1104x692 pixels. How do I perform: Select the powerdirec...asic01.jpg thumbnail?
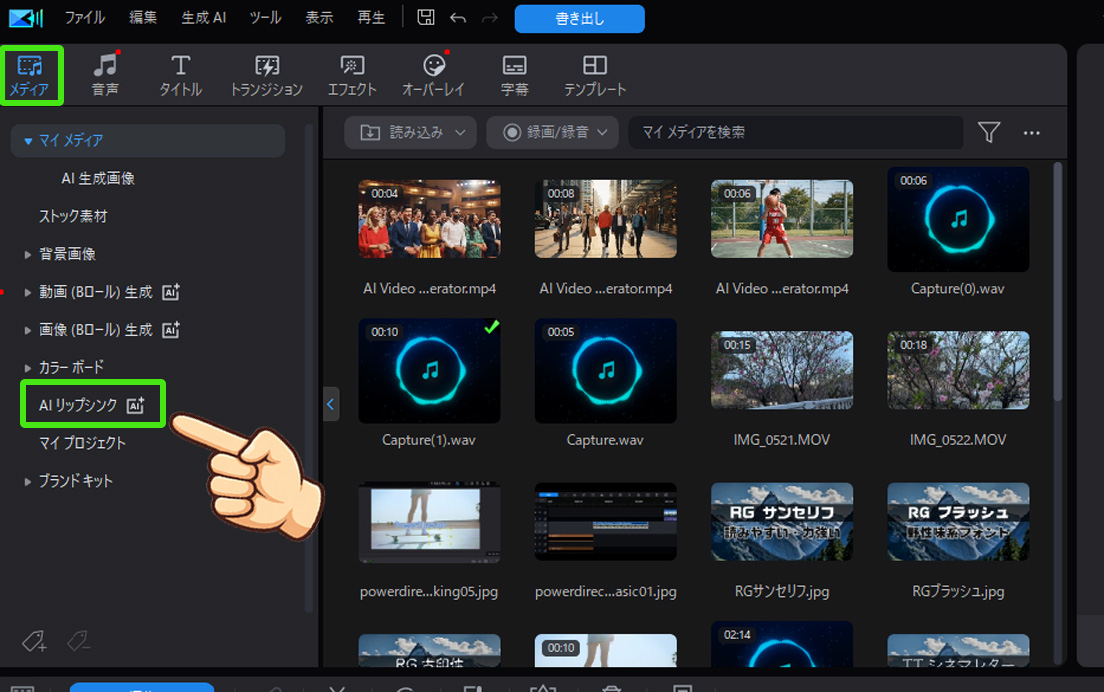(606, 522)
